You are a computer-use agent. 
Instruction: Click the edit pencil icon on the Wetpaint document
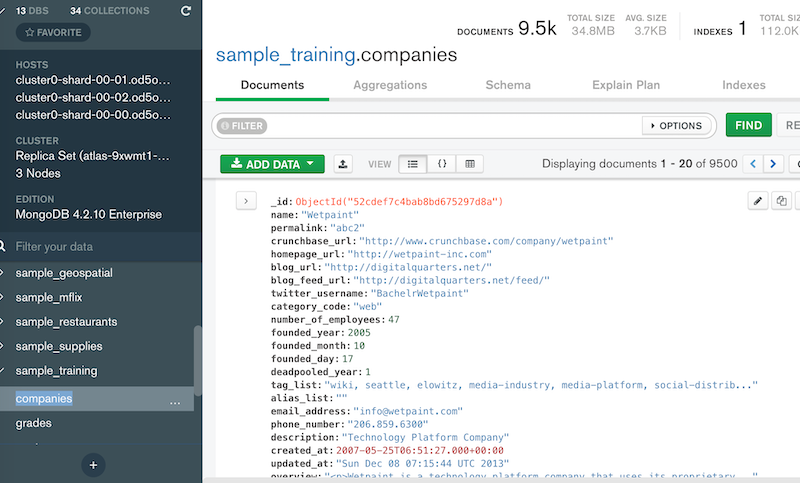click(x=758, y=200)
